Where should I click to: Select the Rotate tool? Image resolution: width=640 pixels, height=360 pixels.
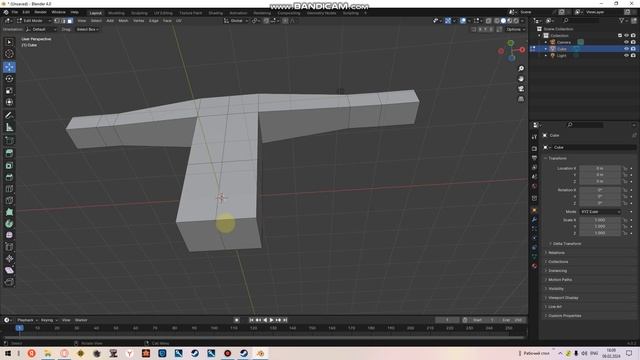click(9, 79)
